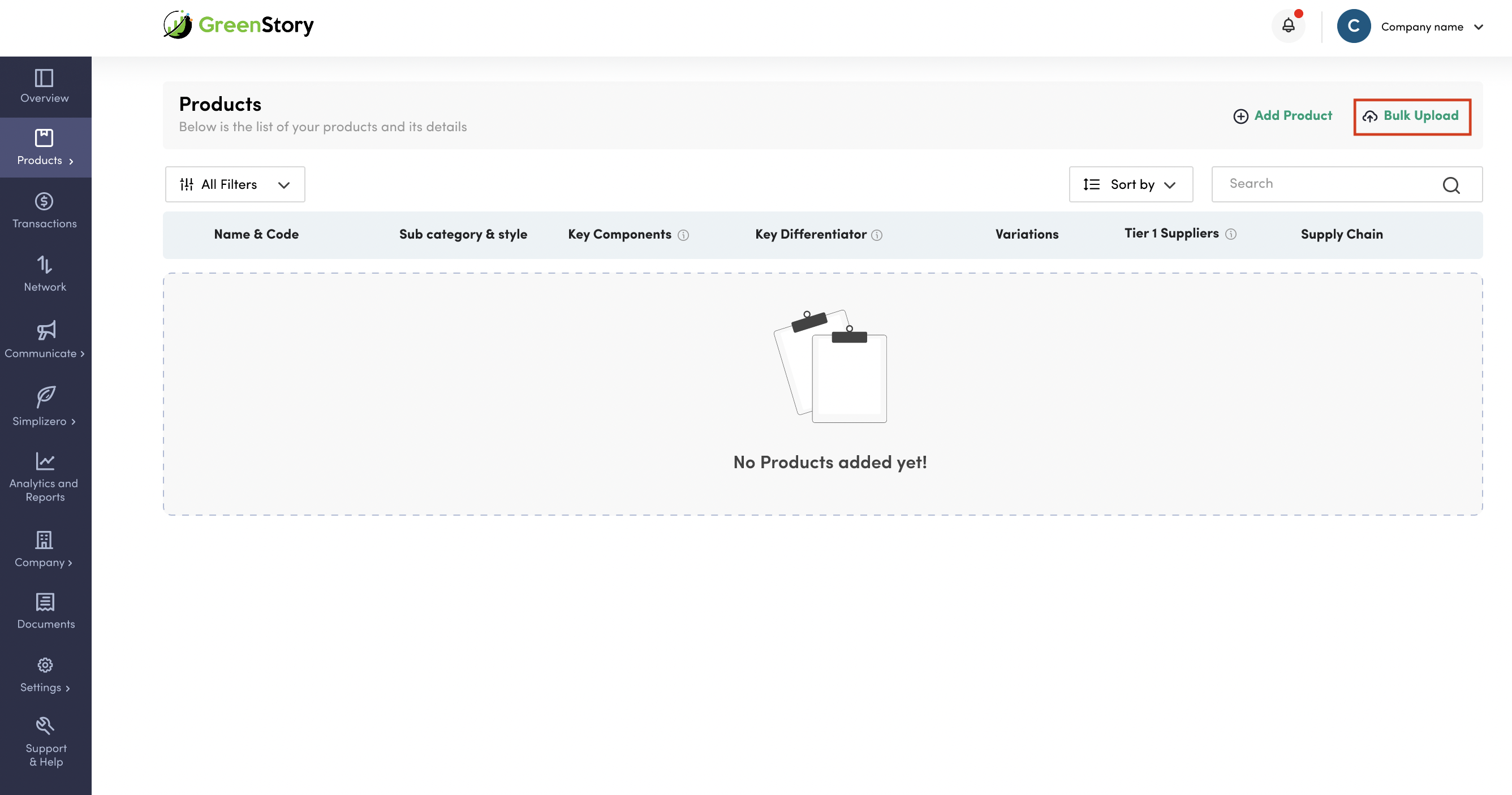Click the Bulk Upload button
This screenshot has width=1512, height=795.
point(1412,116)
